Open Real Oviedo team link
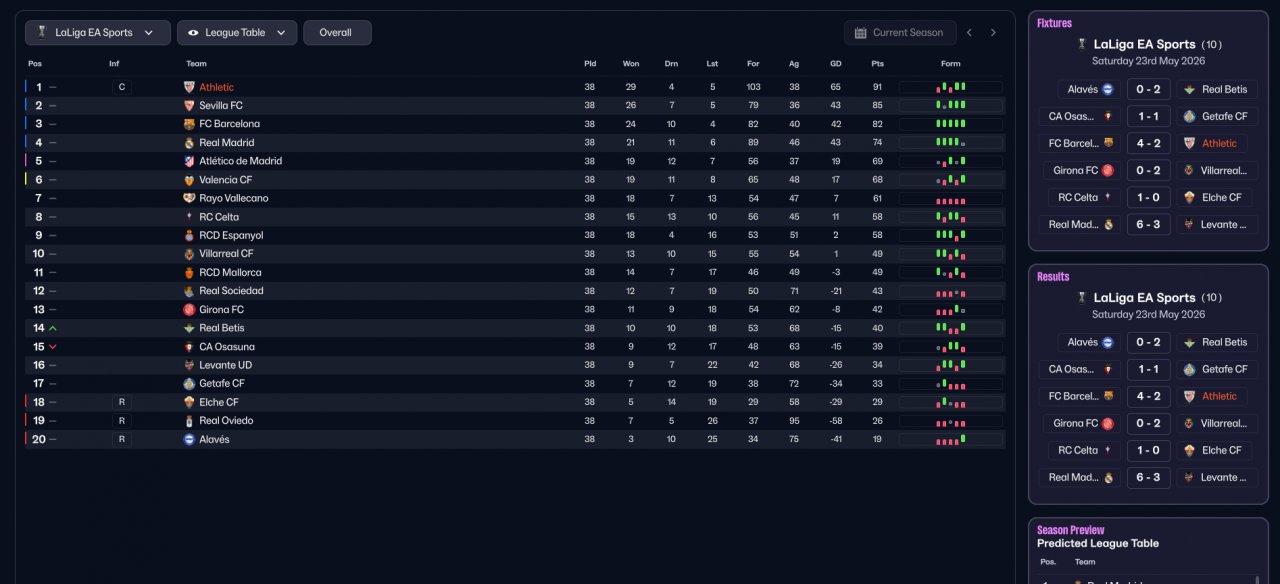 tap(226, 421)
